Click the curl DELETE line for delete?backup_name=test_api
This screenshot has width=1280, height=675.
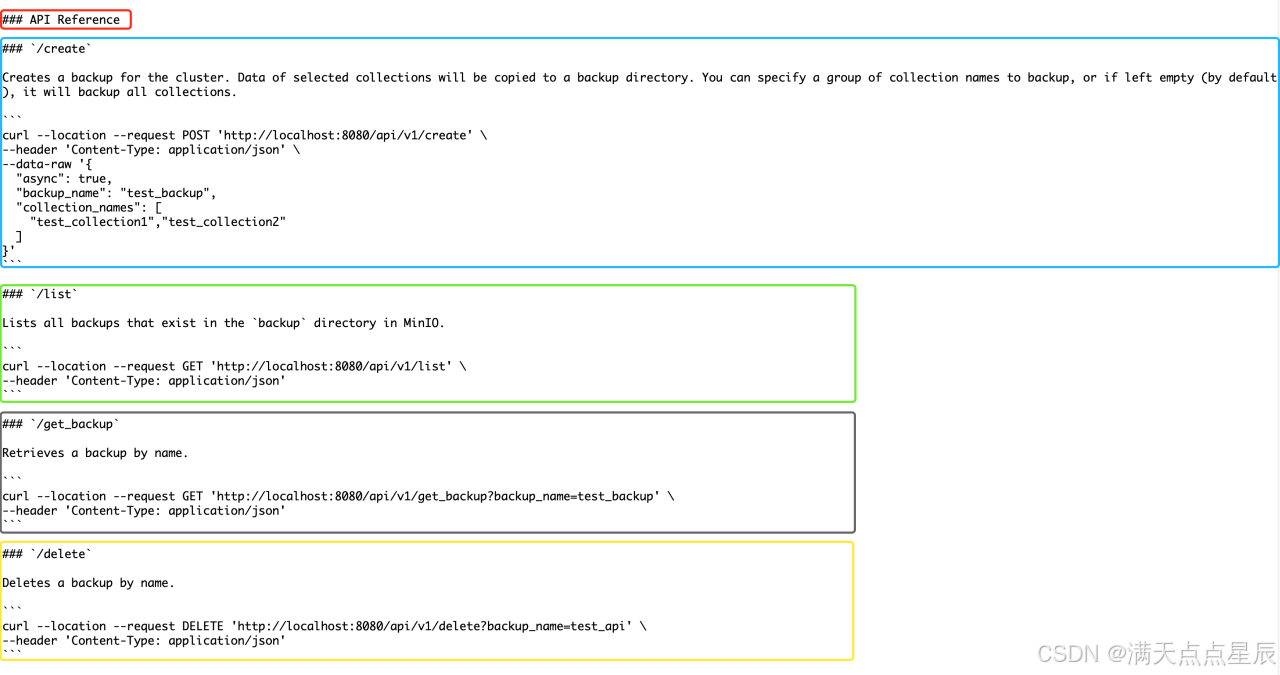(324, 626)
